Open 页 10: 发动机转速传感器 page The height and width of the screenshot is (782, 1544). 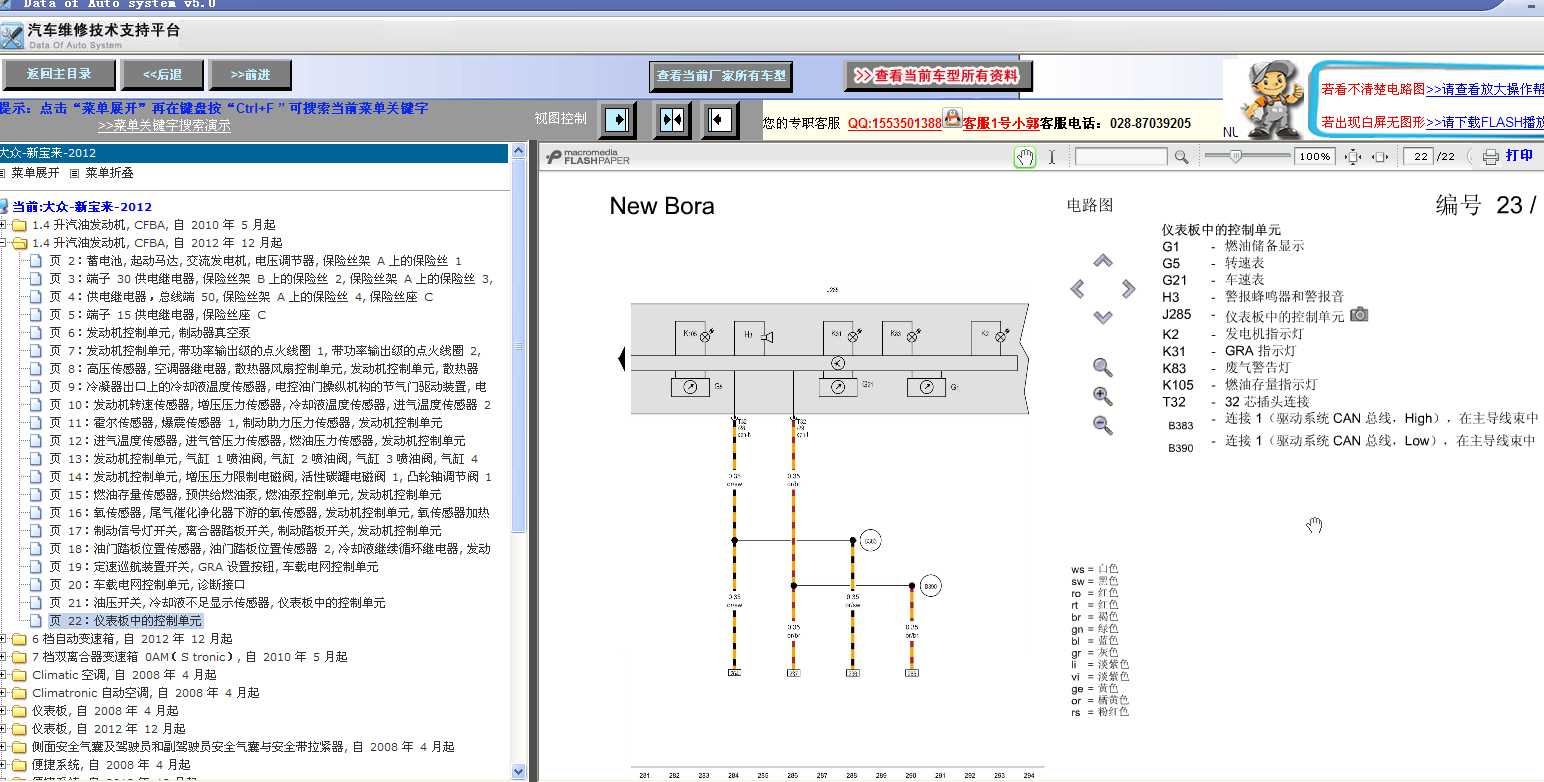[x=270, y=405]
